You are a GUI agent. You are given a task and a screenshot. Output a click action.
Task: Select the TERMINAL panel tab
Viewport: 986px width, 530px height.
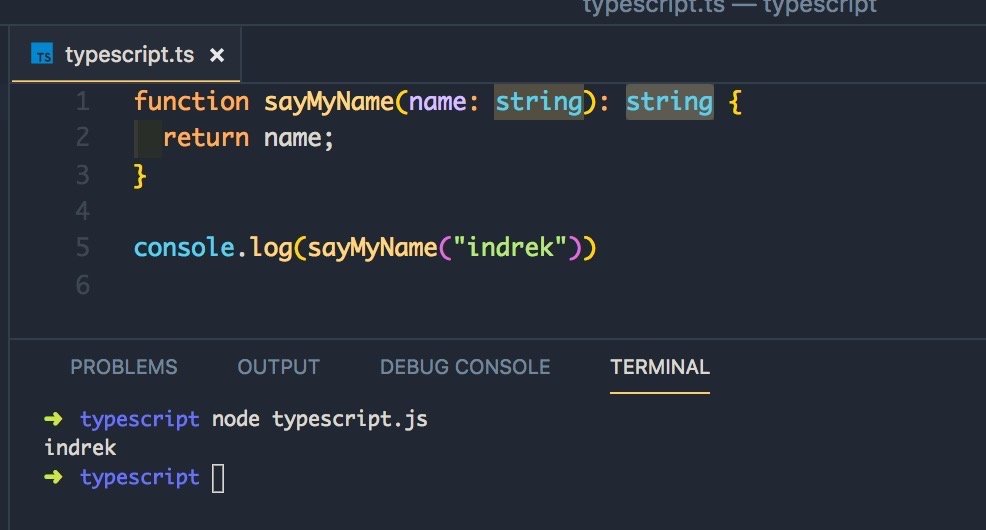coord(660,367)
